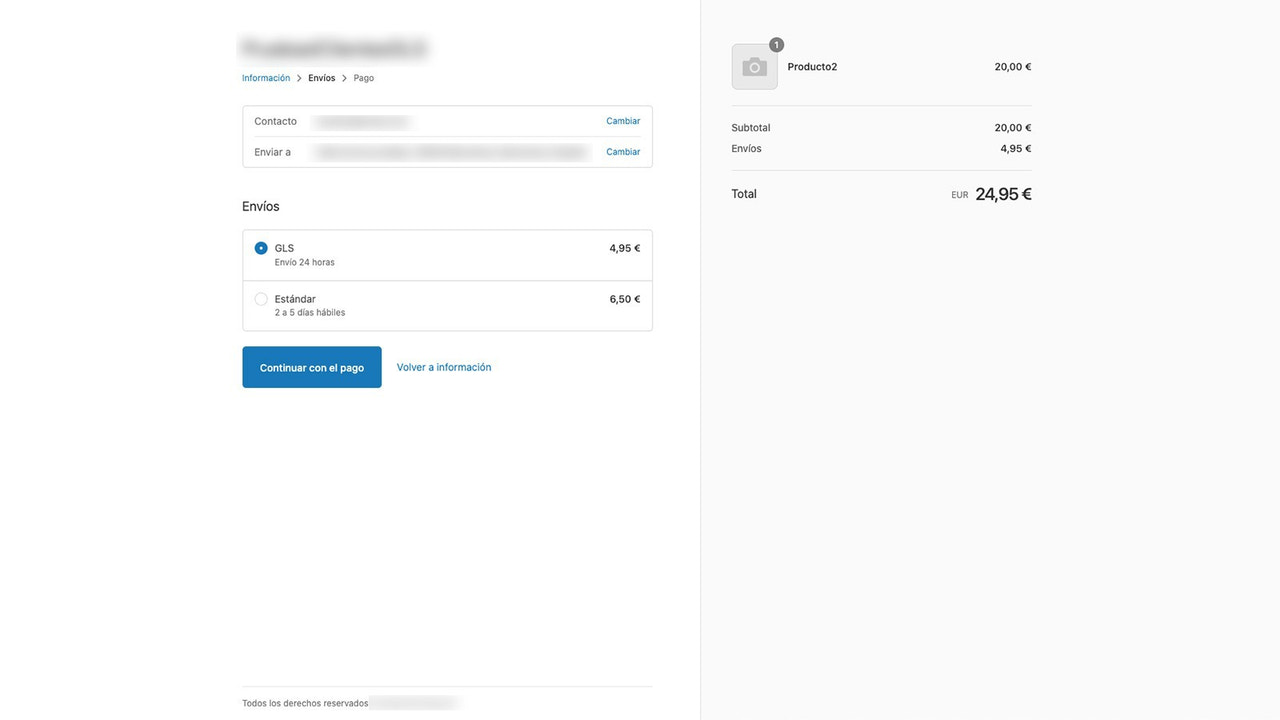Click the 24,95 € total amount

[x=1002, y=193]
